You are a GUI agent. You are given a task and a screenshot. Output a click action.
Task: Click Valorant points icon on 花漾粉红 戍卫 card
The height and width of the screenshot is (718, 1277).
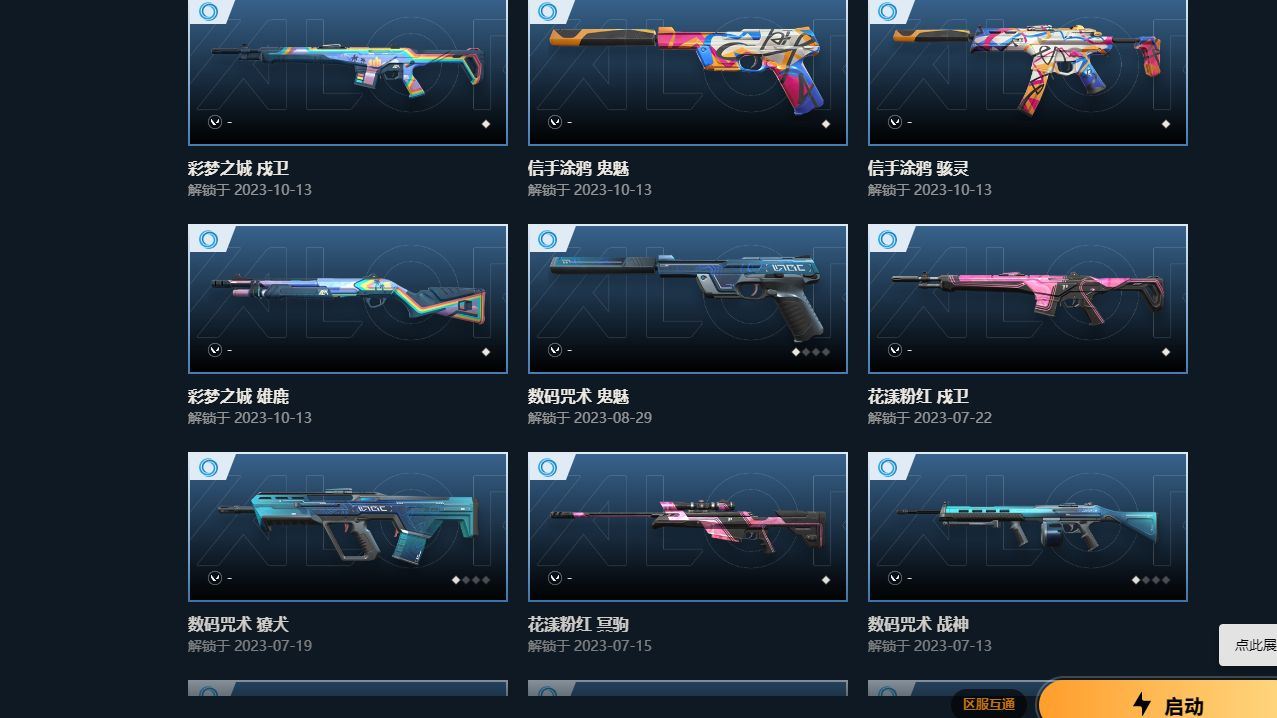click(x=894, y=350)
